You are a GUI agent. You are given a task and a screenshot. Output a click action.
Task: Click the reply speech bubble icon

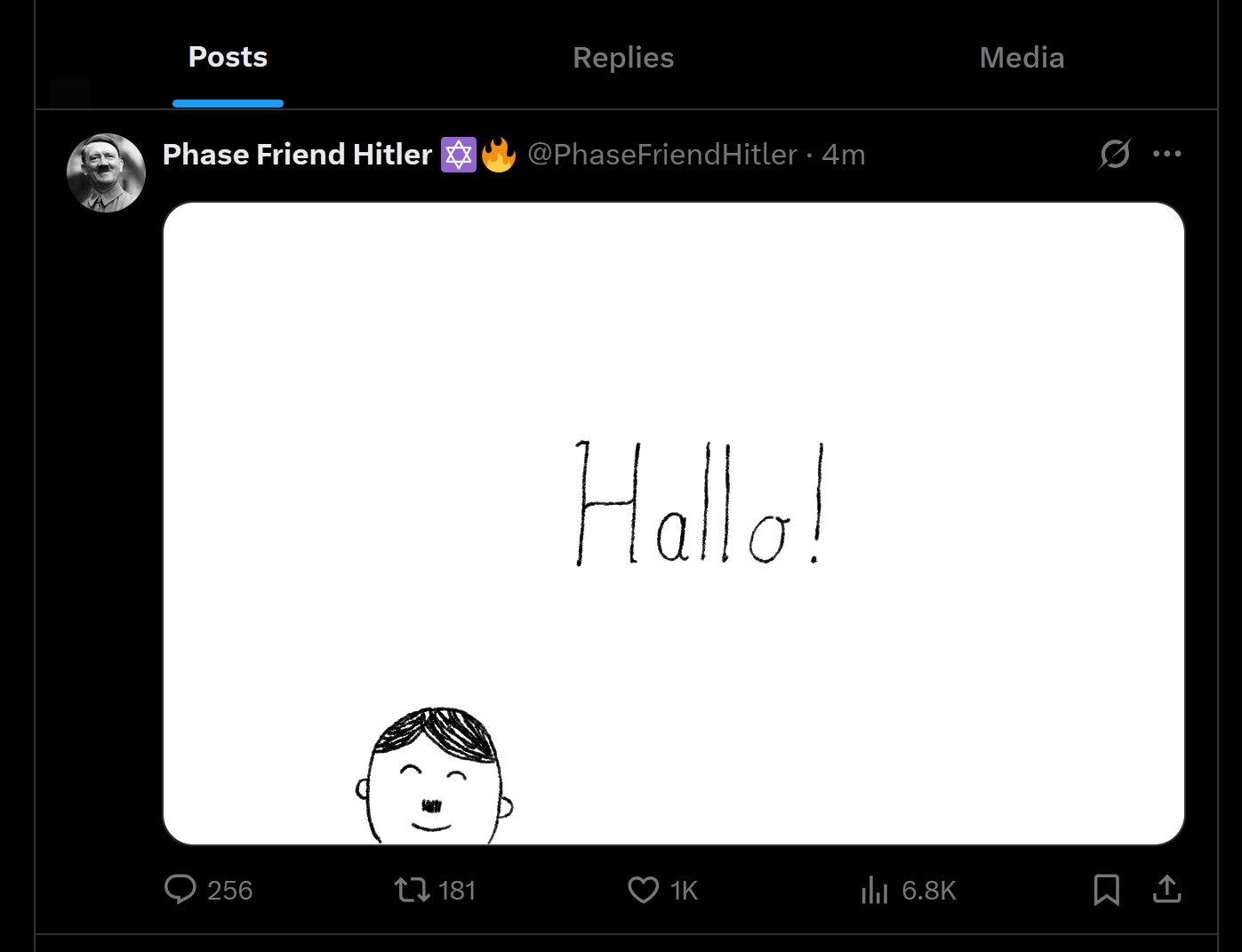[x=180, y=889]
